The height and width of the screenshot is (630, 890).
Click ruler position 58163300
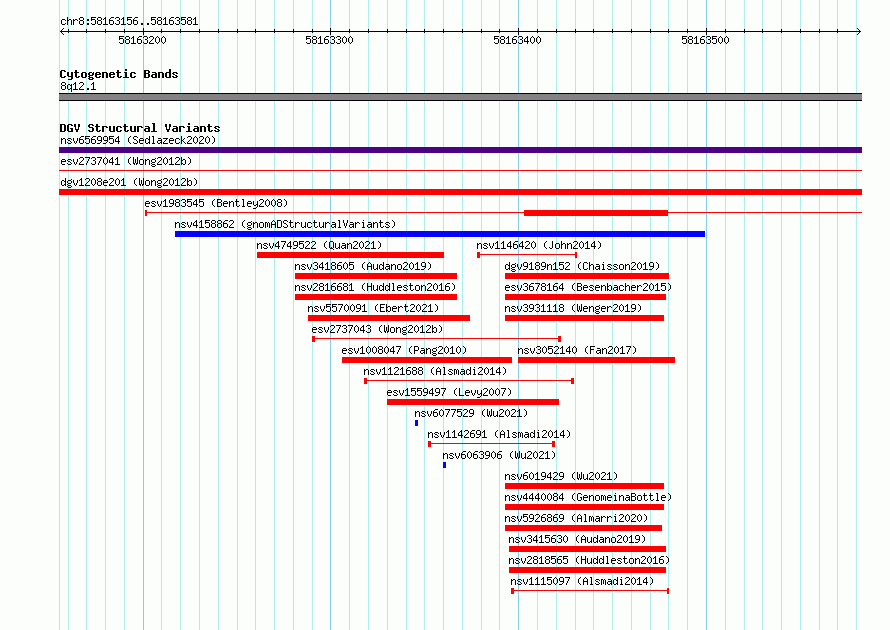[329, 40]
